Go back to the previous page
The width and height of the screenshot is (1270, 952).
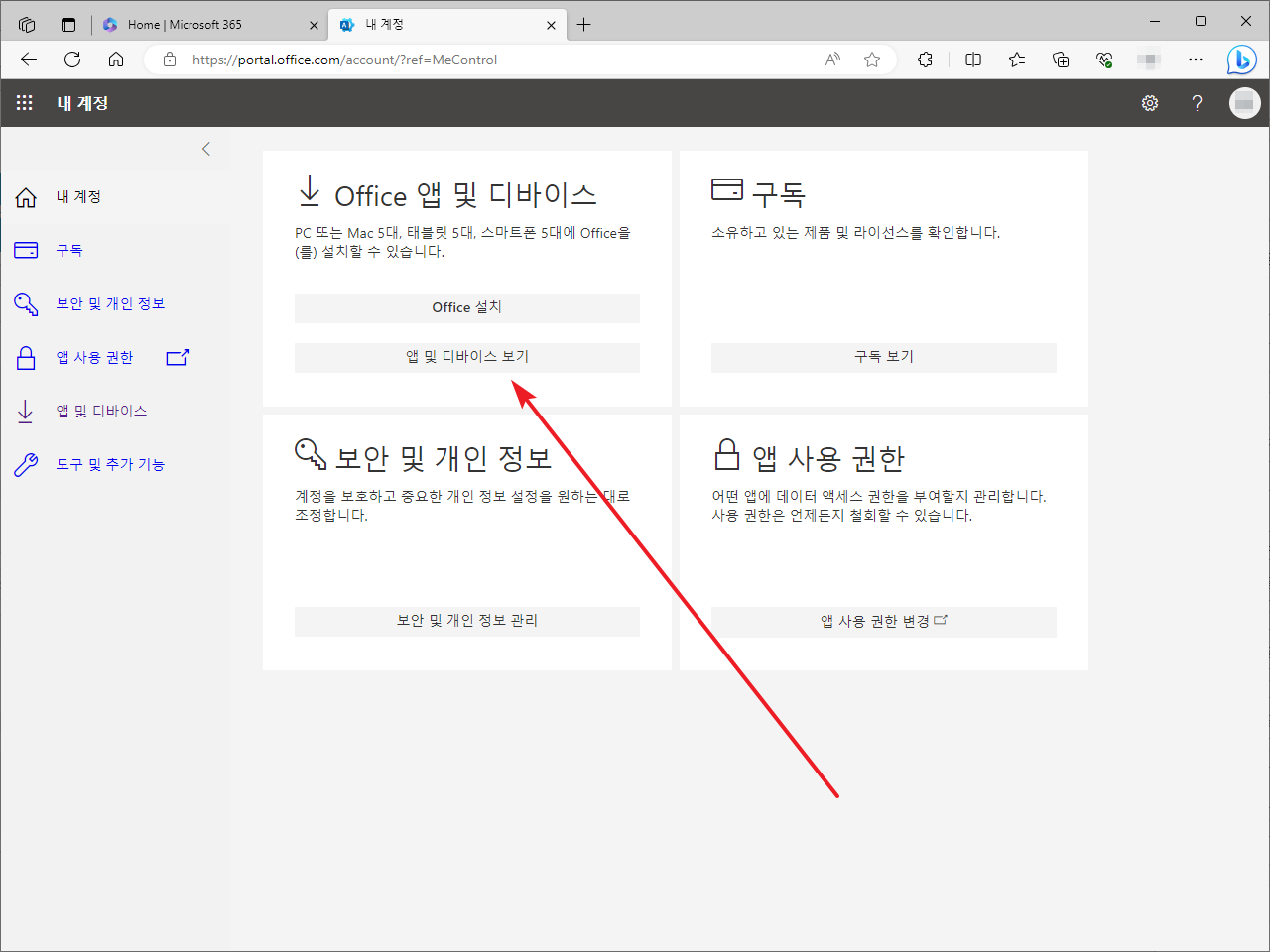[x=29, y=59]
